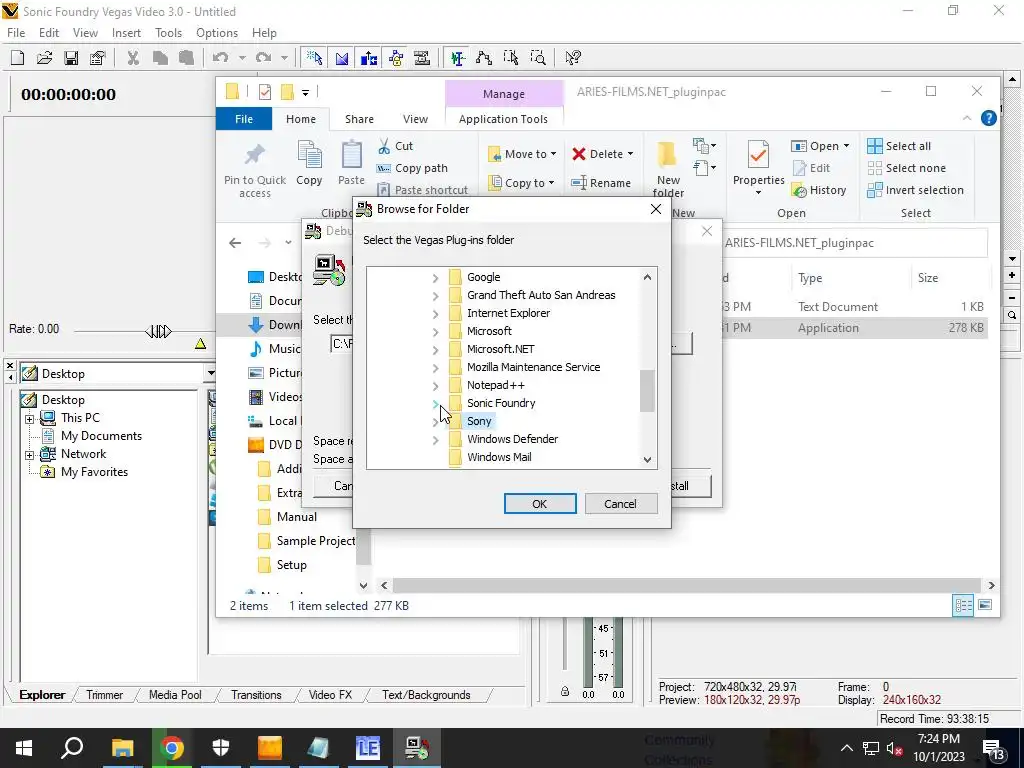The image size is (1024, 768).
Task: Open the Tools menu in Vegas
Action: [x=168, y=33]
